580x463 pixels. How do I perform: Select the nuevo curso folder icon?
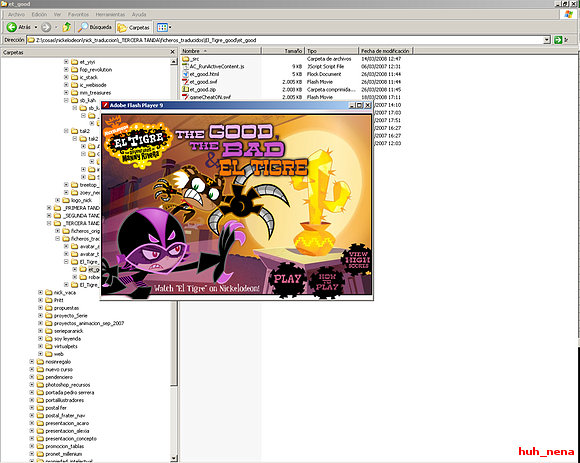tap(40, 369)
